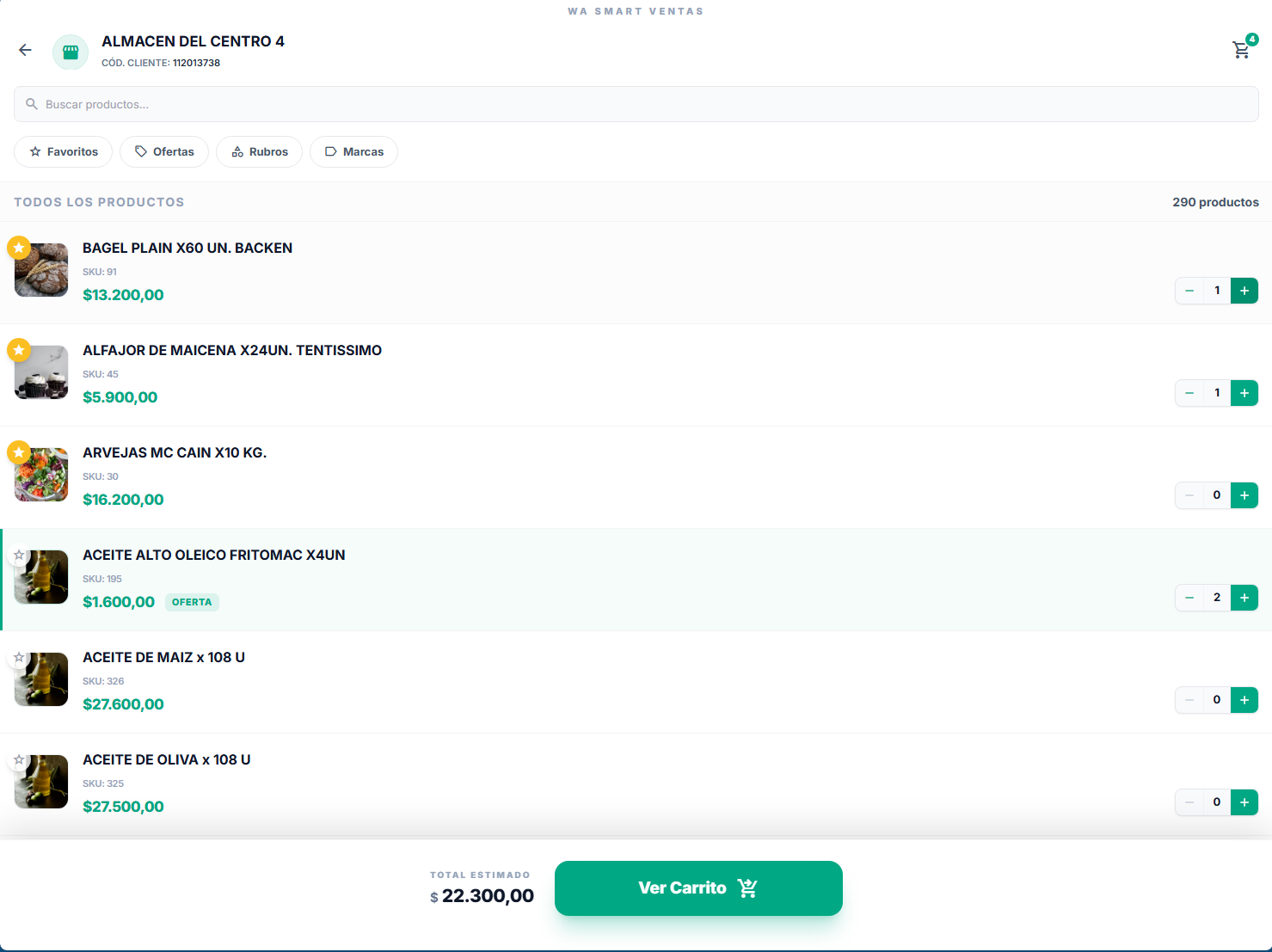Image resolution: width=1272 pixels, height=952 pixels.
Task: Favorite ACEITE ALTO OLEICO FRITOMAC star
Action: (19, 556)
